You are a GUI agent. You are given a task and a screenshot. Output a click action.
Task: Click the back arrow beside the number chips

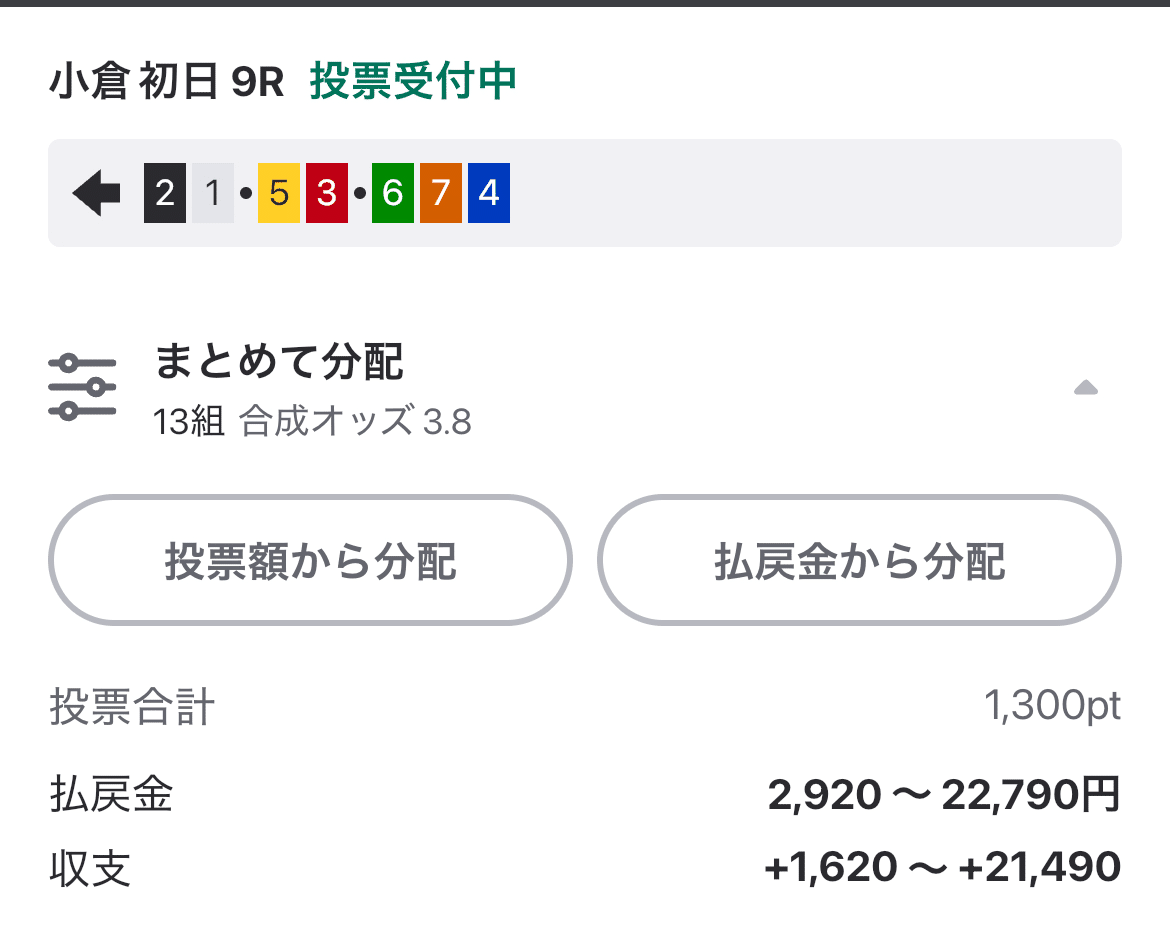click(95, 193)
